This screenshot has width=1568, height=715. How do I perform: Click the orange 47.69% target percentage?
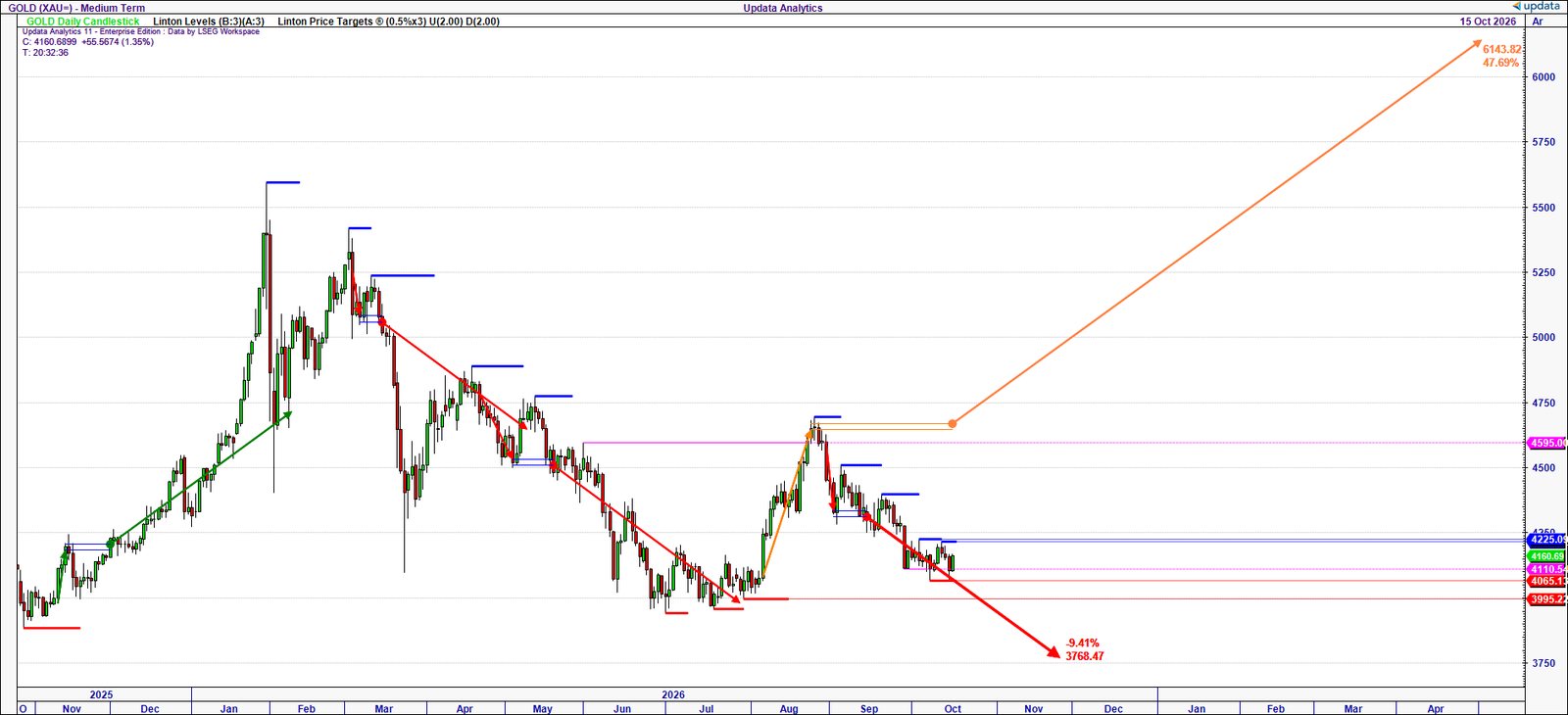[1500, 63]
